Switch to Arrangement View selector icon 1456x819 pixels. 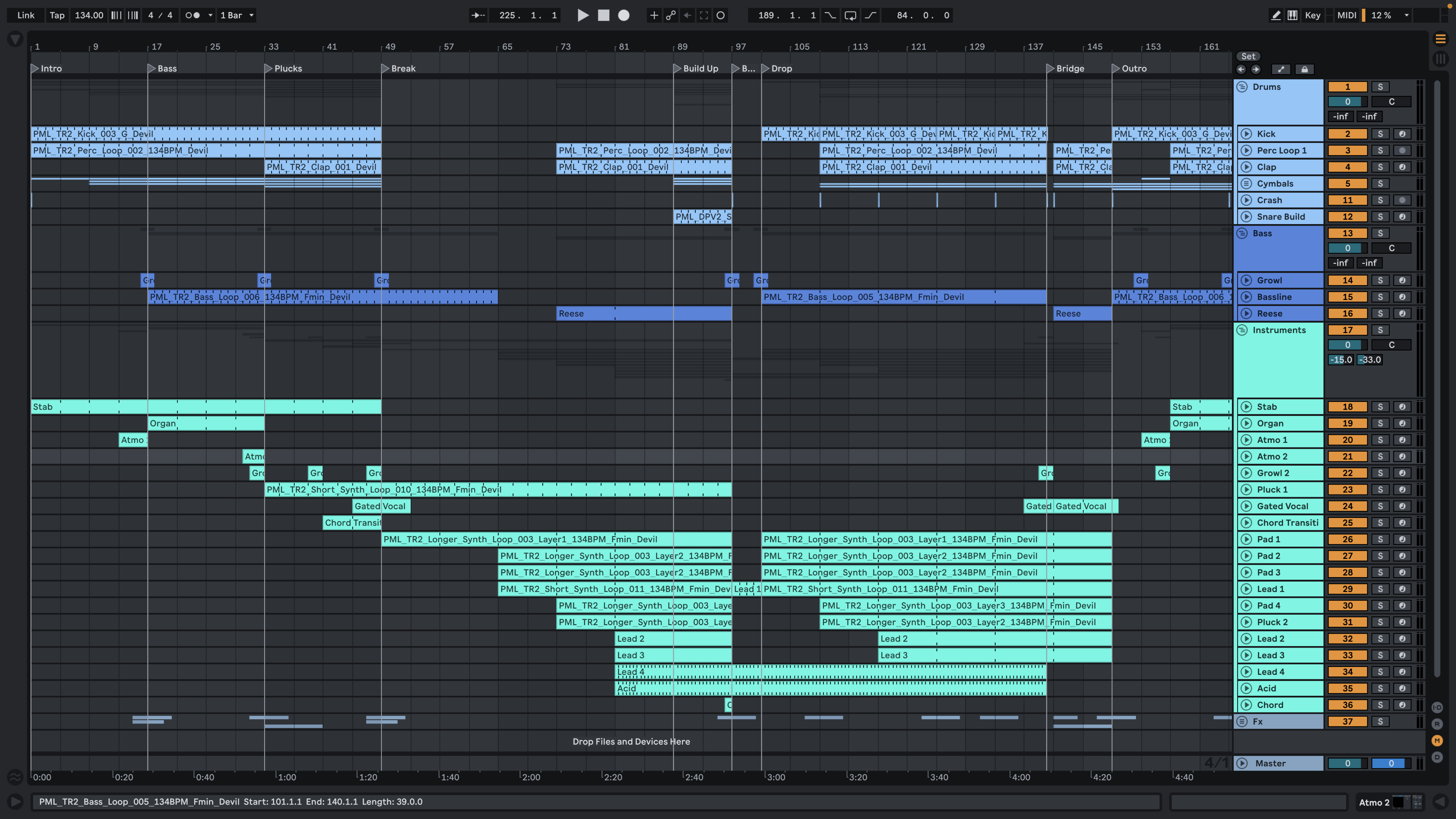[1440, 38]
